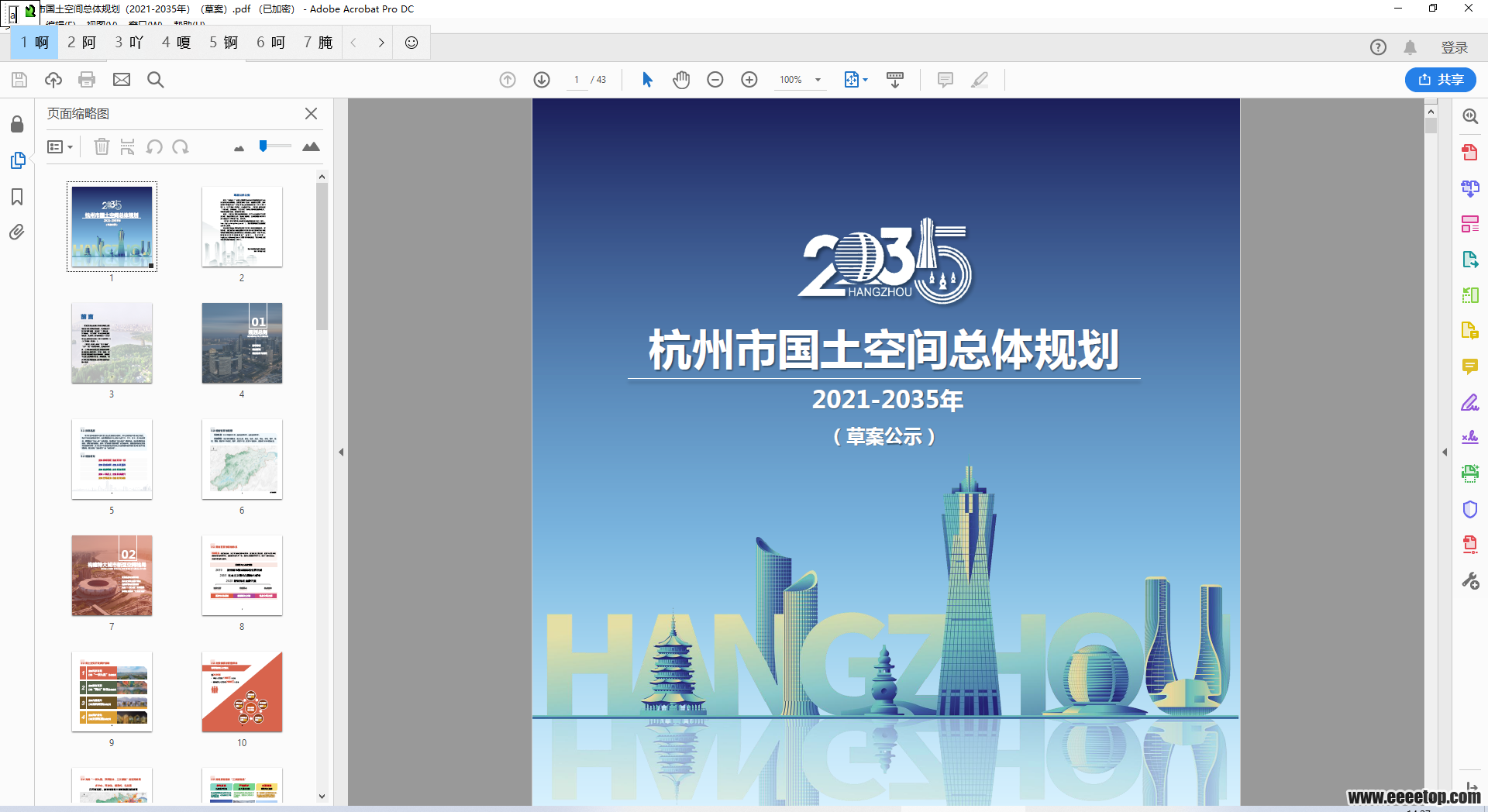Choose IME candidate 3 吖
This screenshot has width=1488, height=812.
(129, 43)
